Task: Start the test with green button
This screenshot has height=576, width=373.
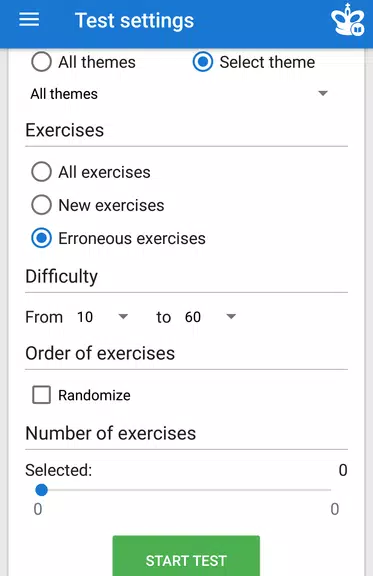Action: pyautogui.click(x=186, y=556)
